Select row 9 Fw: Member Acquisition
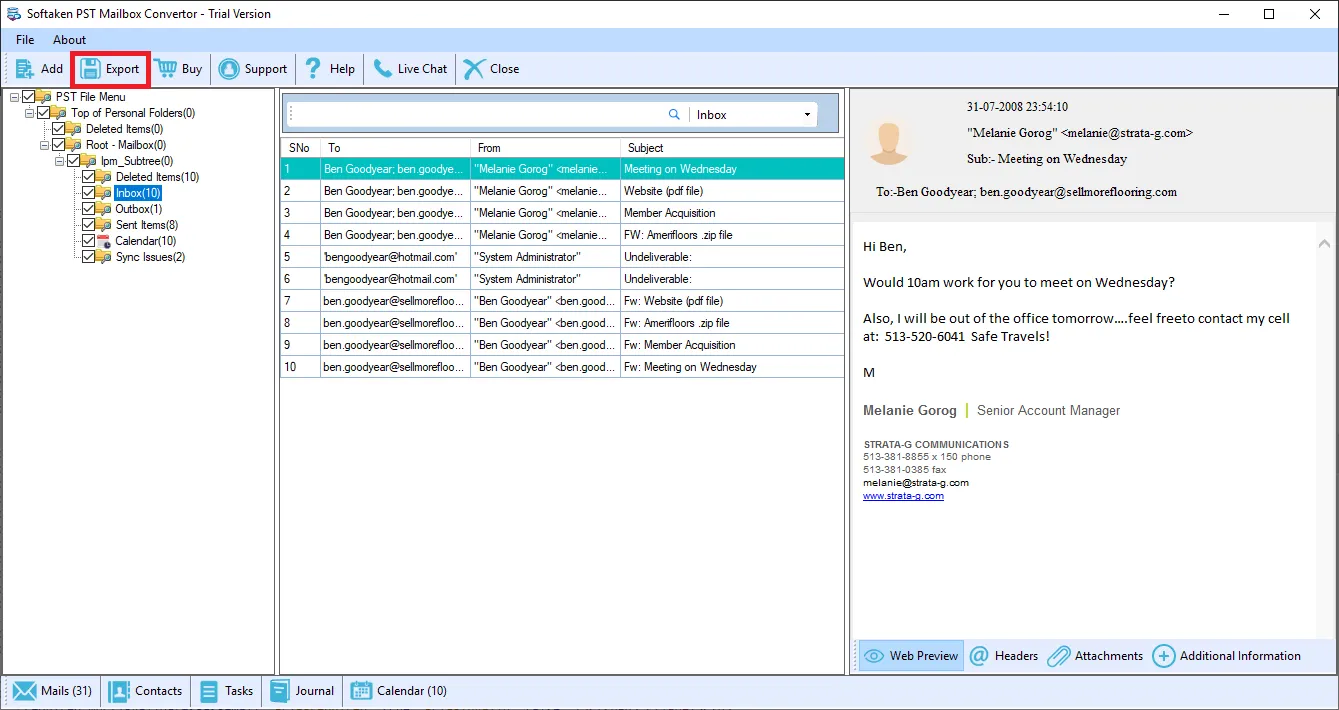The image size is (1339, 710). (562, 345)
